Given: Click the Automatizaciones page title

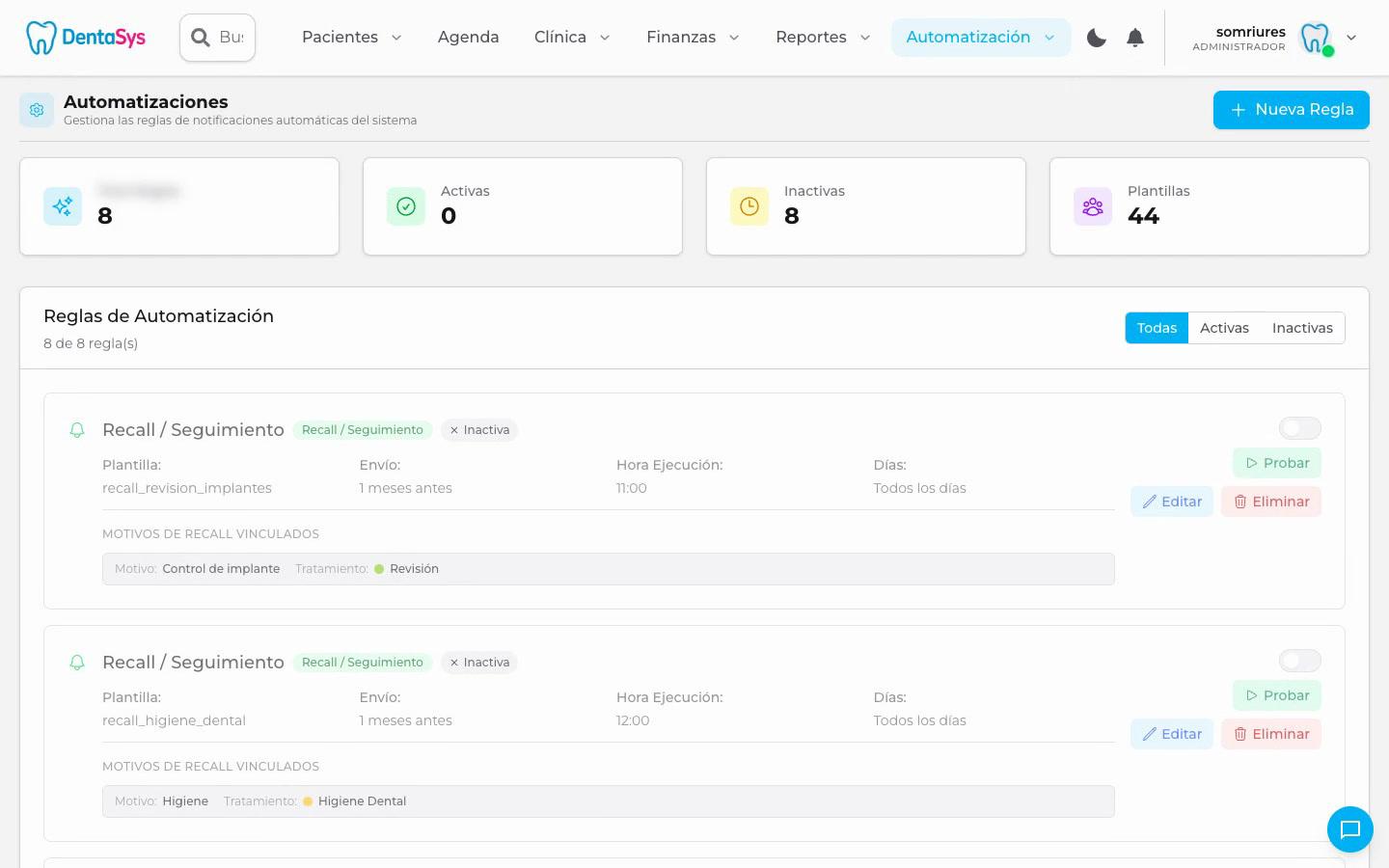Looking at the screenshot, I should coord(146,102).
